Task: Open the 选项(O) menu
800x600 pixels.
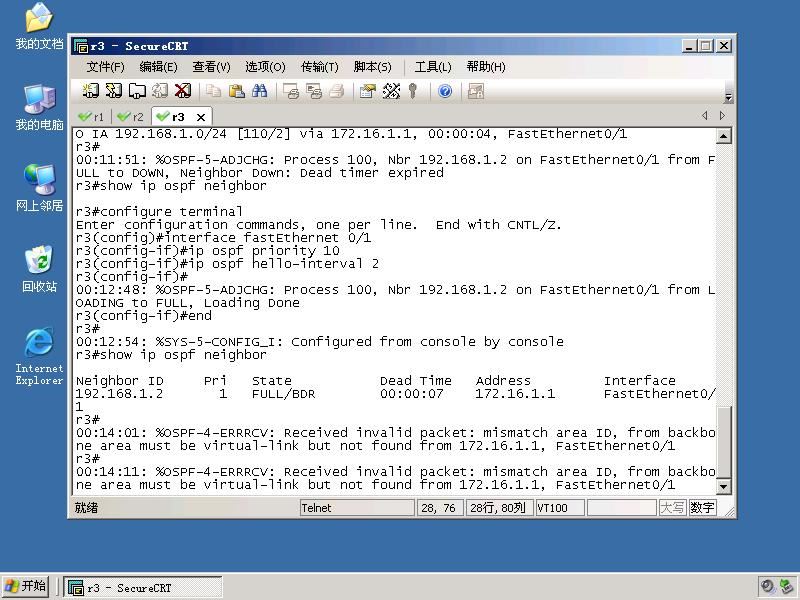Action: coord(265,67)
